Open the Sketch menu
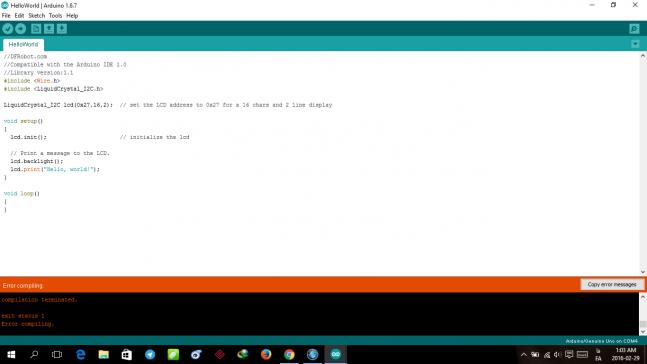The height and width of the screenshot is (364, 647). [x=36, y=16]
